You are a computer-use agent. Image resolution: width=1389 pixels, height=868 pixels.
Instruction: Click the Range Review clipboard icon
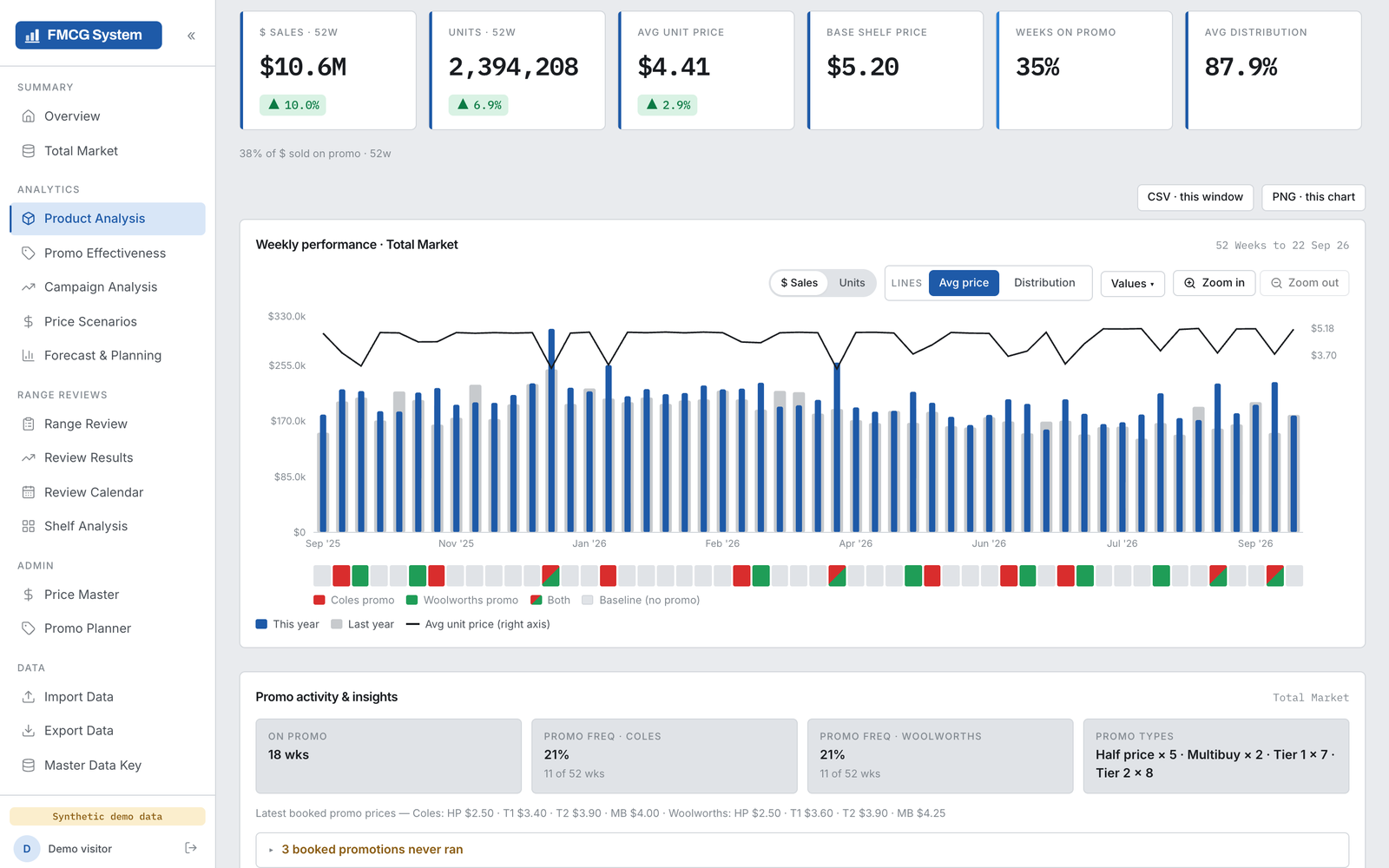29,424
